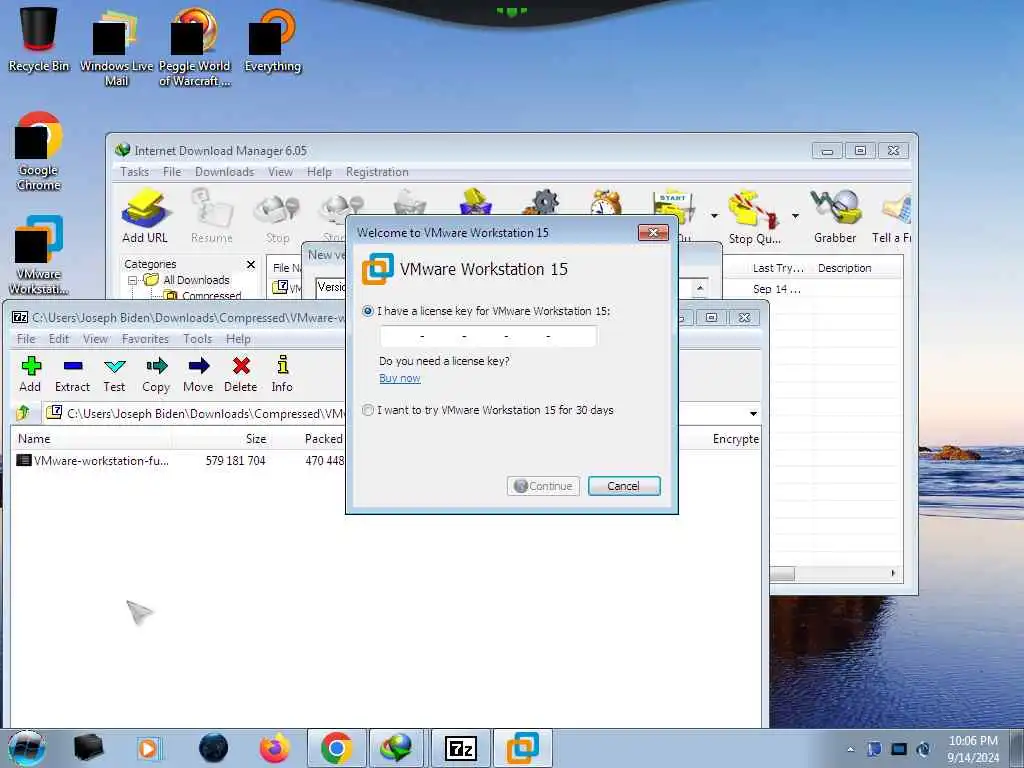Open the Downloads menu in Internet Download Manager

224,172
